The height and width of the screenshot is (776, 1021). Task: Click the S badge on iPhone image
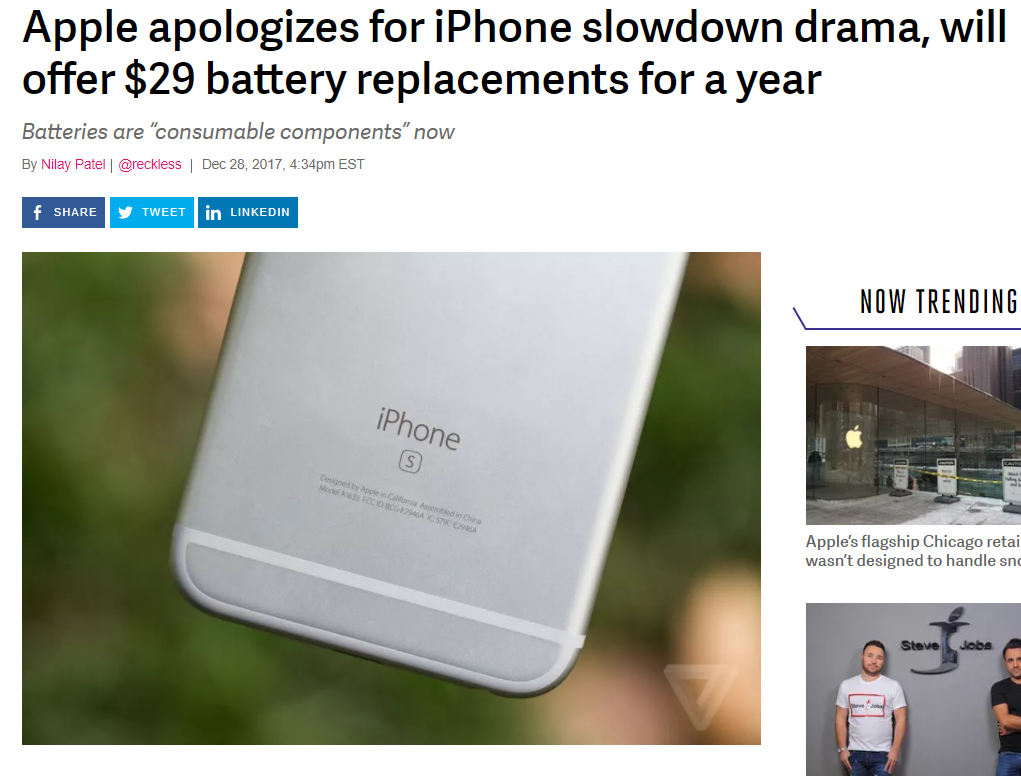pyautogui.click(x=410, y=462)
